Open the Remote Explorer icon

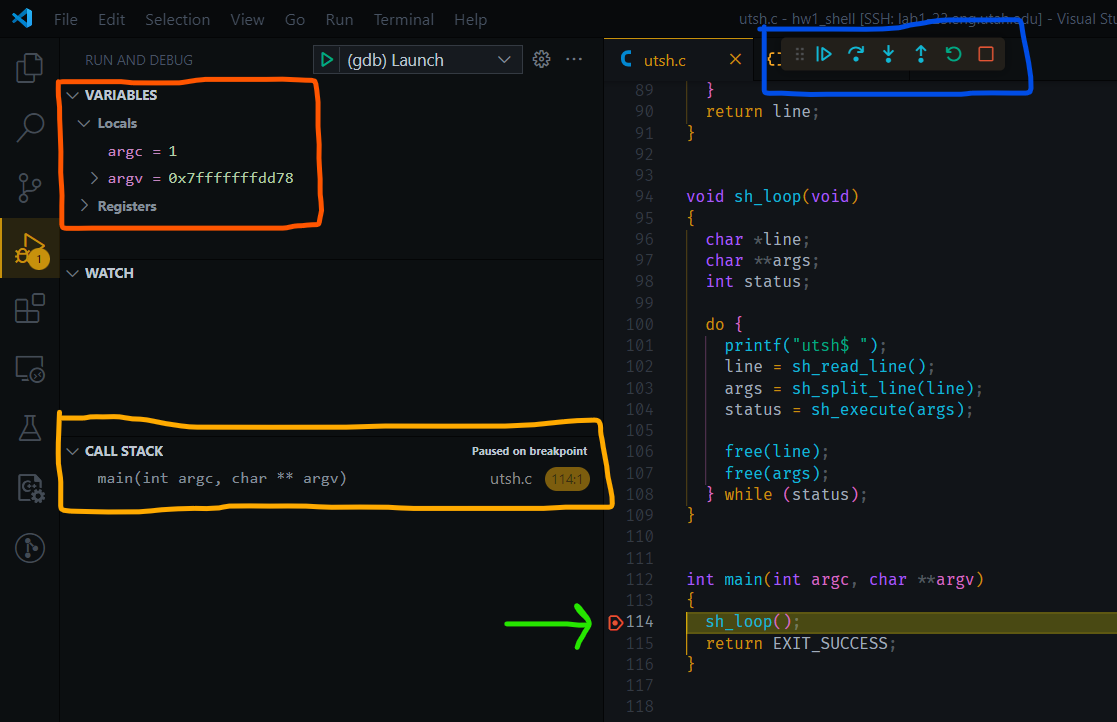pyautogui.click(x=30, y=370)
